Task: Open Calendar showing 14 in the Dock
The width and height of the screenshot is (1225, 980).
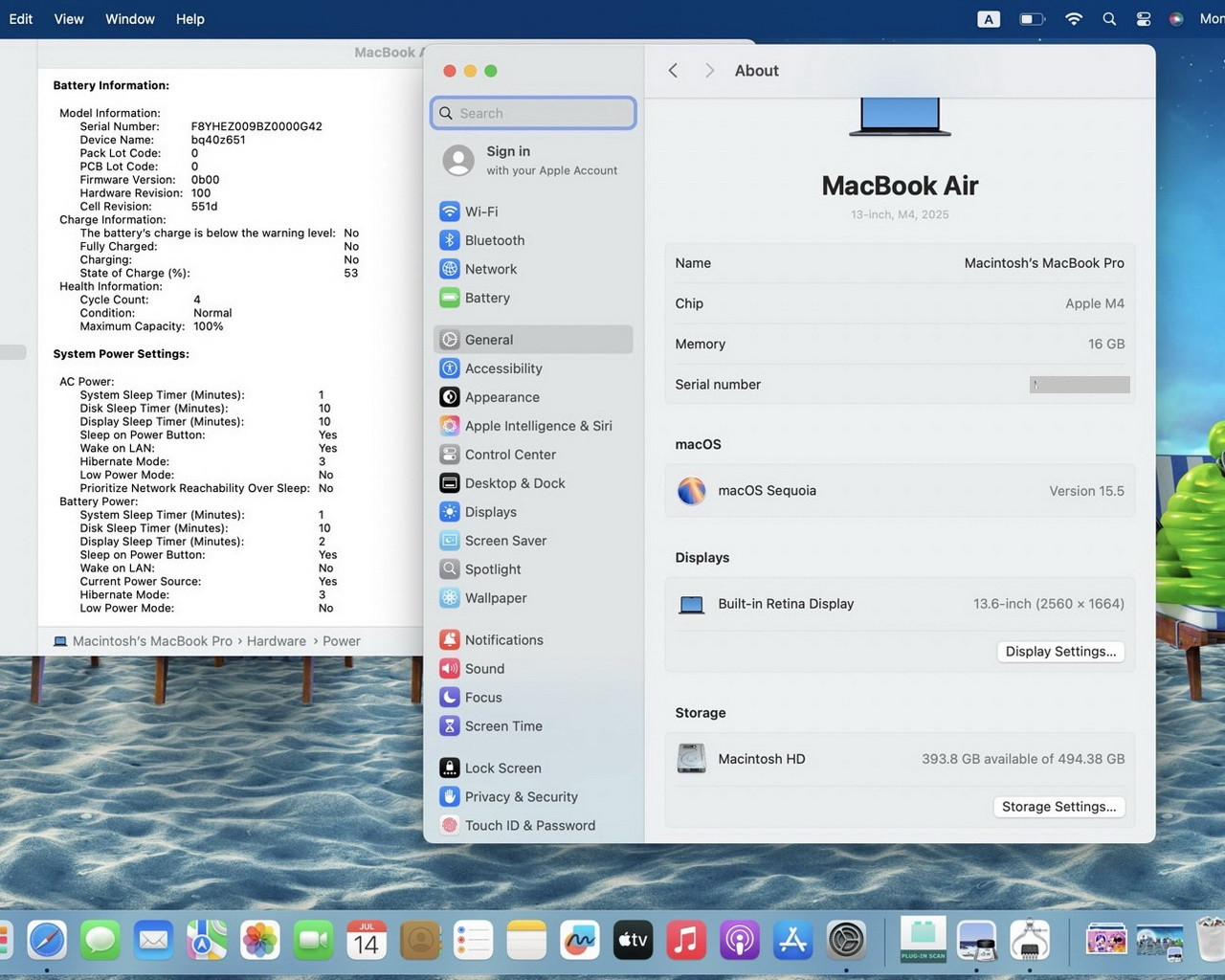Action: point(367,941)
